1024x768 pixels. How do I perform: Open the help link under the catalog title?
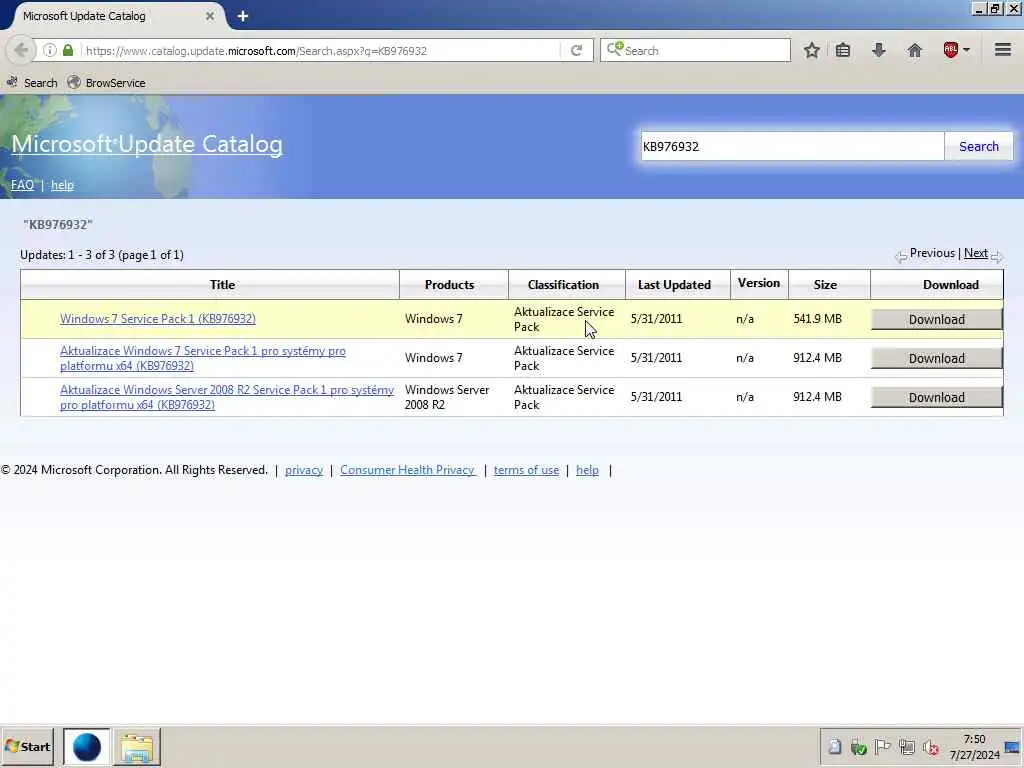(63, 185)
